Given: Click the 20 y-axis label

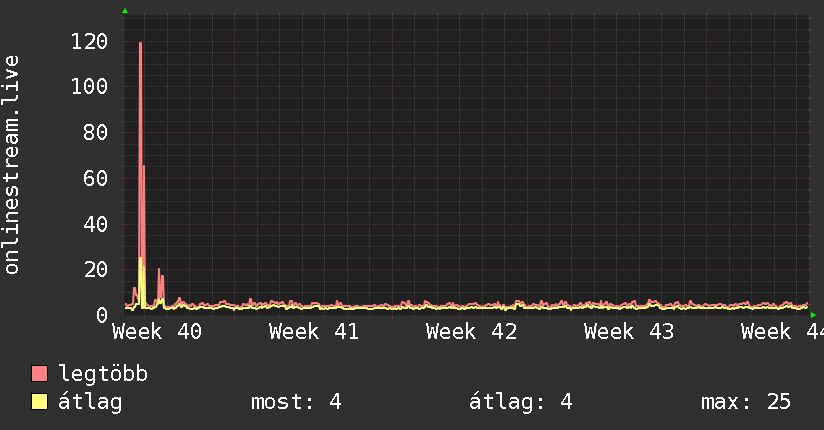Looking at the screenshot, I should pyautogui.click(x=96, y=269).
